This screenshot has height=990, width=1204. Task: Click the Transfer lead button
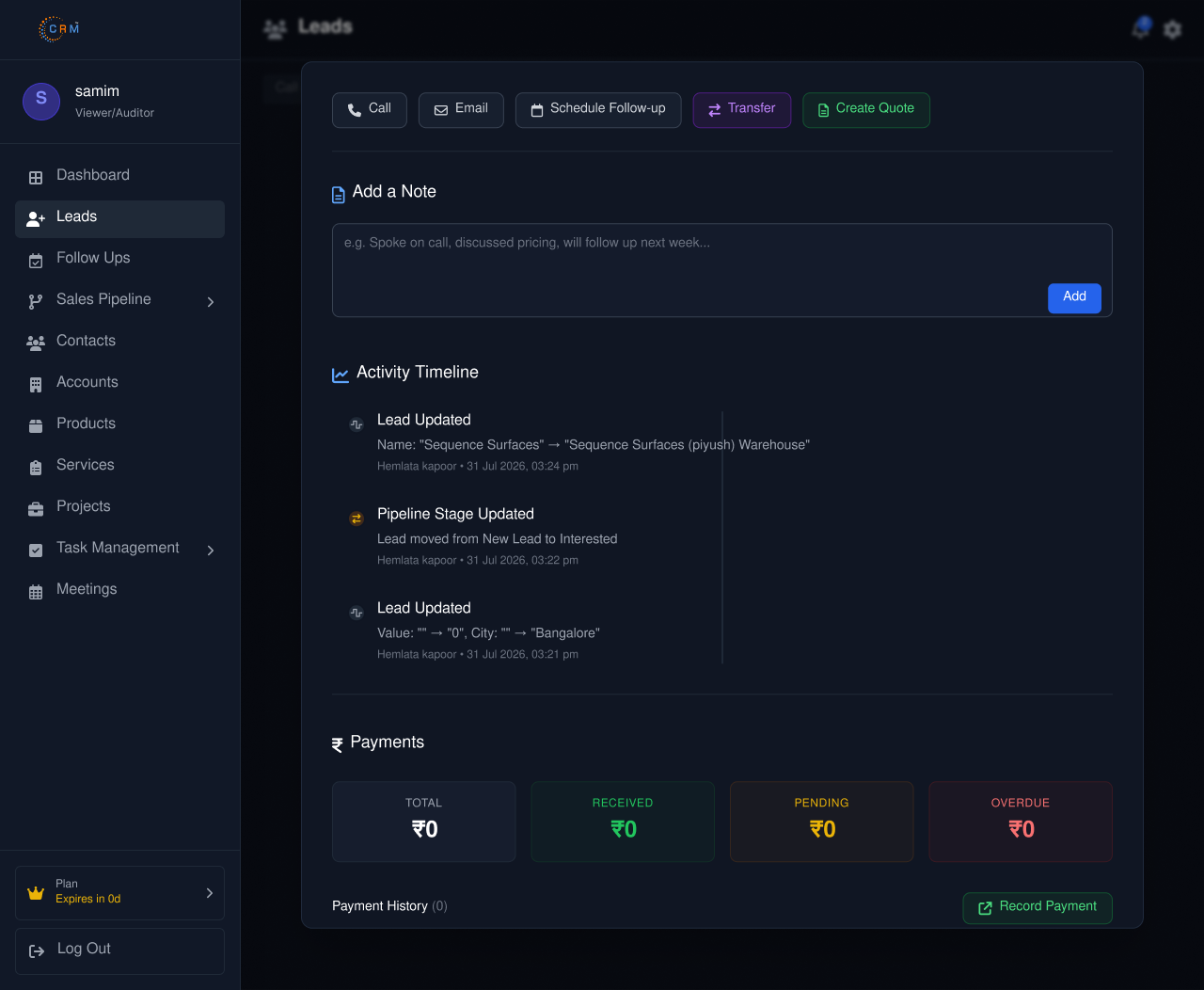742,109
